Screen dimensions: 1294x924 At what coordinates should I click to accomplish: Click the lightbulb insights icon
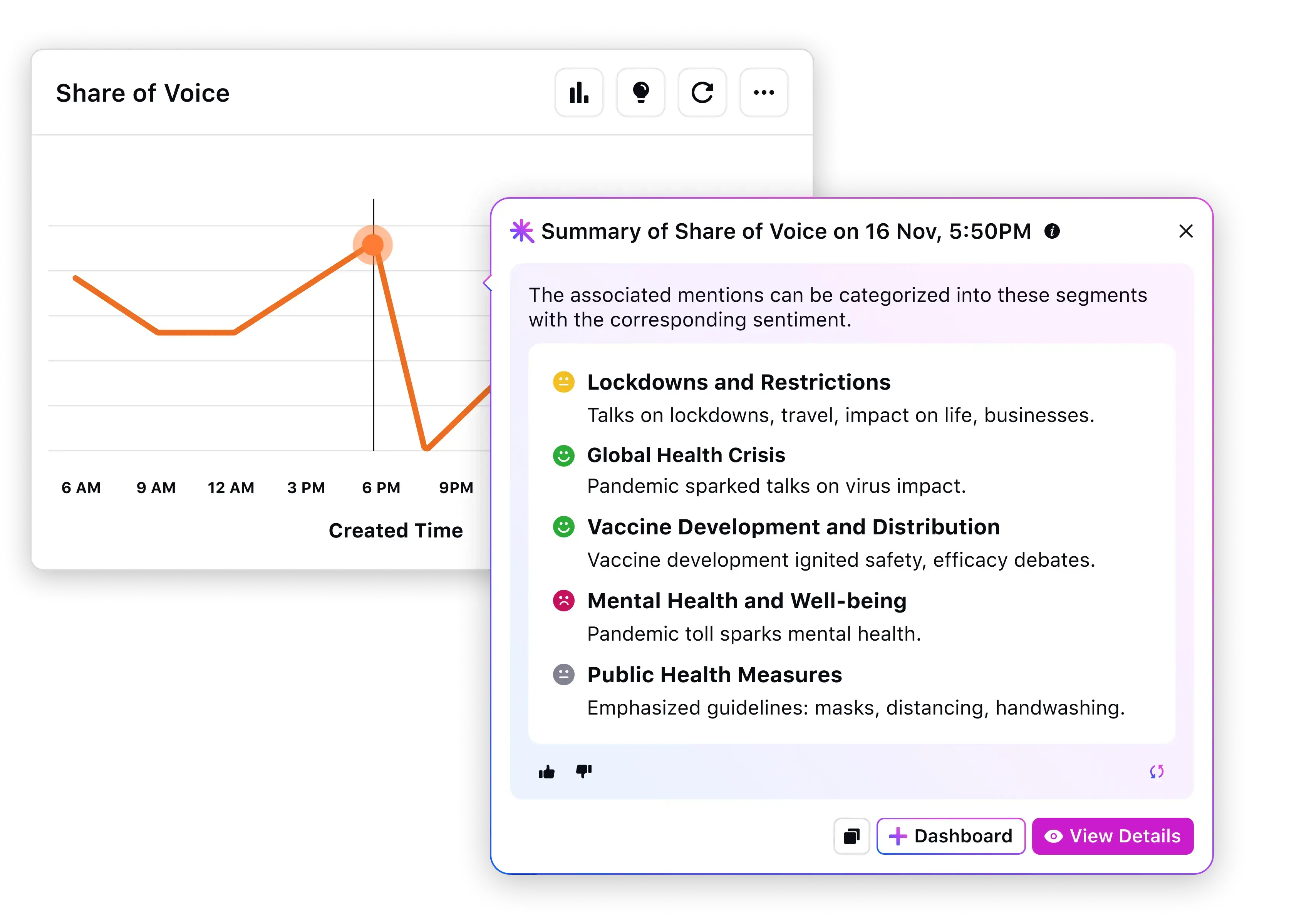tap(640, 92)
